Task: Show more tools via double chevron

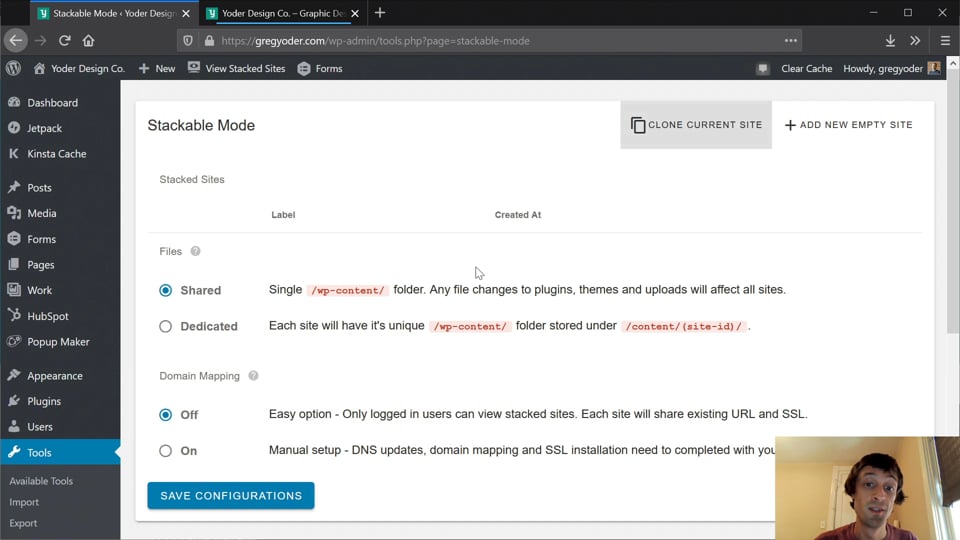Action: coord(915,40)
